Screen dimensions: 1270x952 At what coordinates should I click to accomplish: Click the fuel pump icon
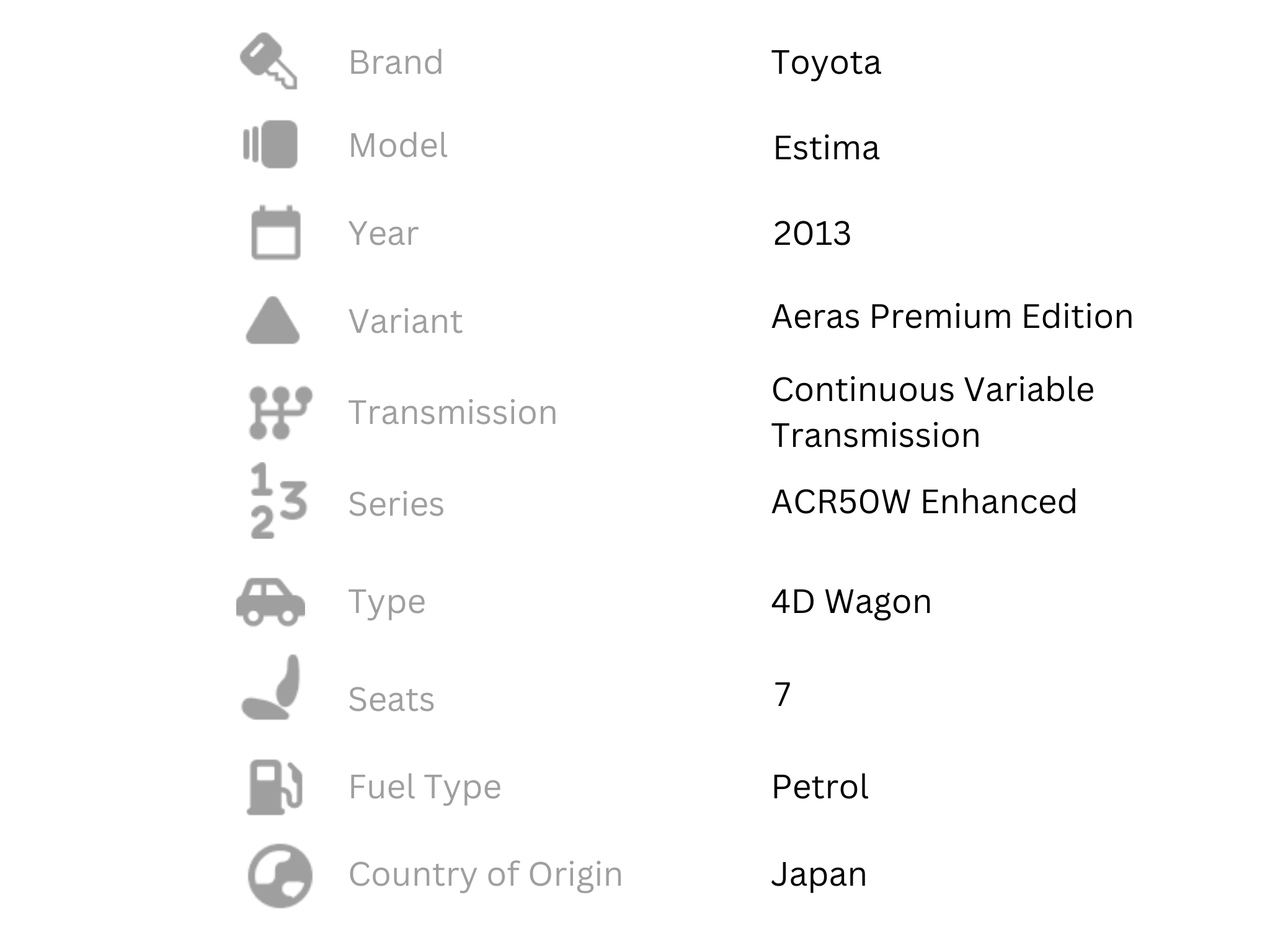[275, 787]
